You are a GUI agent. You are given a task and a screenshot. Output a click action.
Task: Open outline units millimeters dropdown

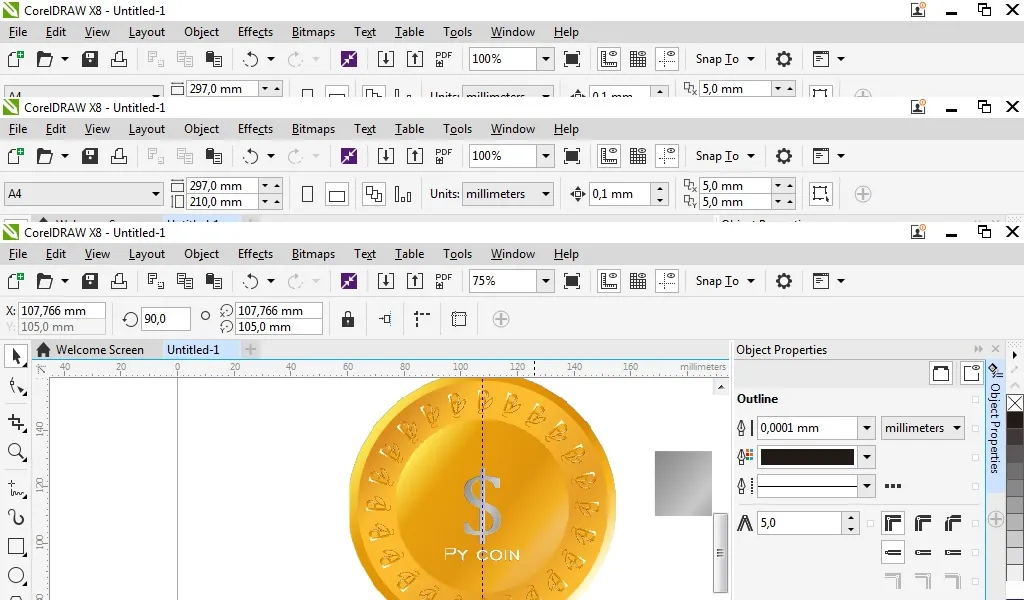tap(923, 428)
